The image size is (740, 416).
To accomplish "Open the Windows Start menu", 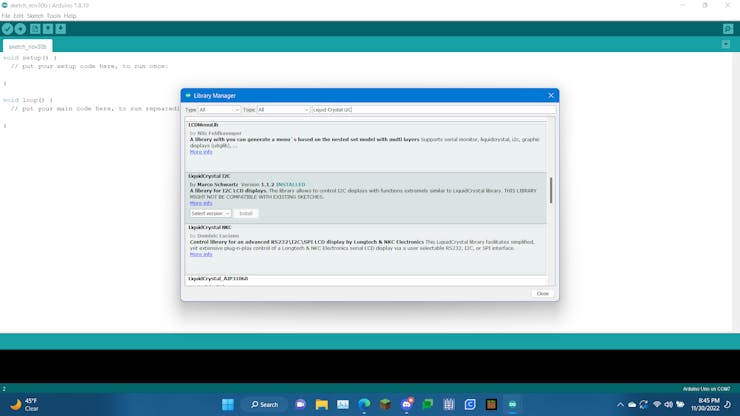I will (227, 404).
